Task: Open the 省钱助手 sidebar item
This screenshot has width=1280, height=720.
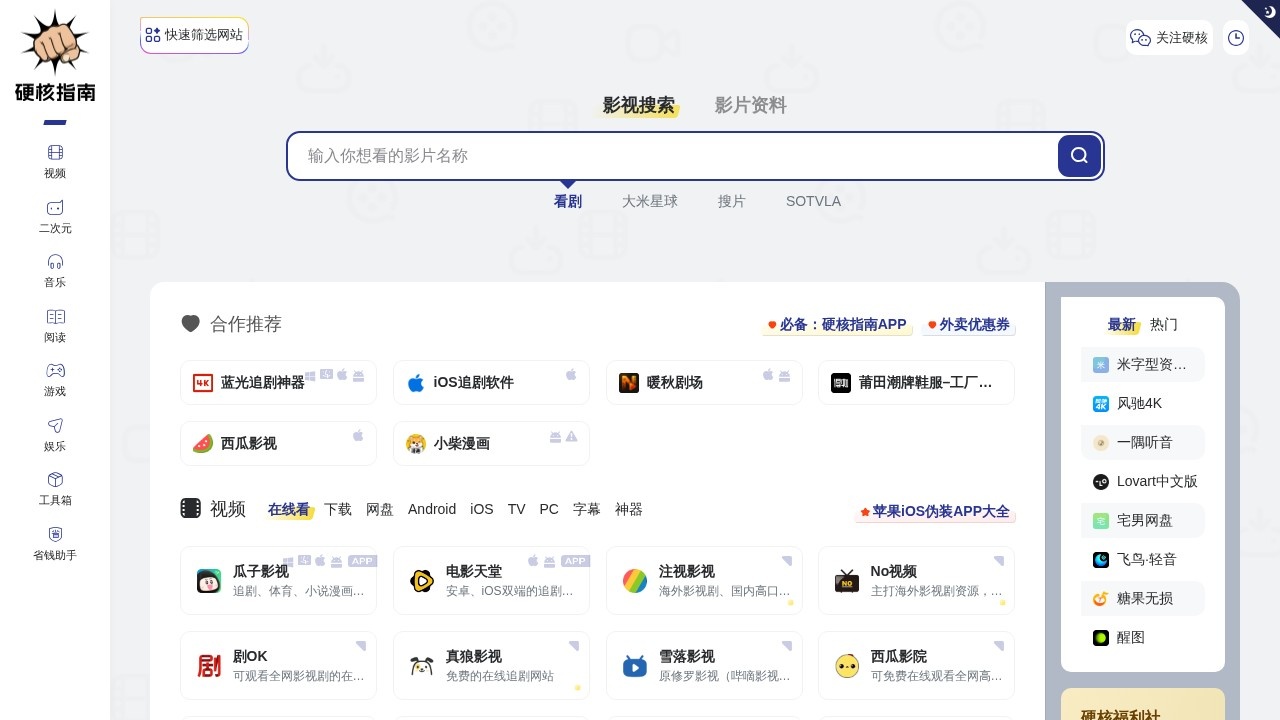Action: [x=55, y=544]
